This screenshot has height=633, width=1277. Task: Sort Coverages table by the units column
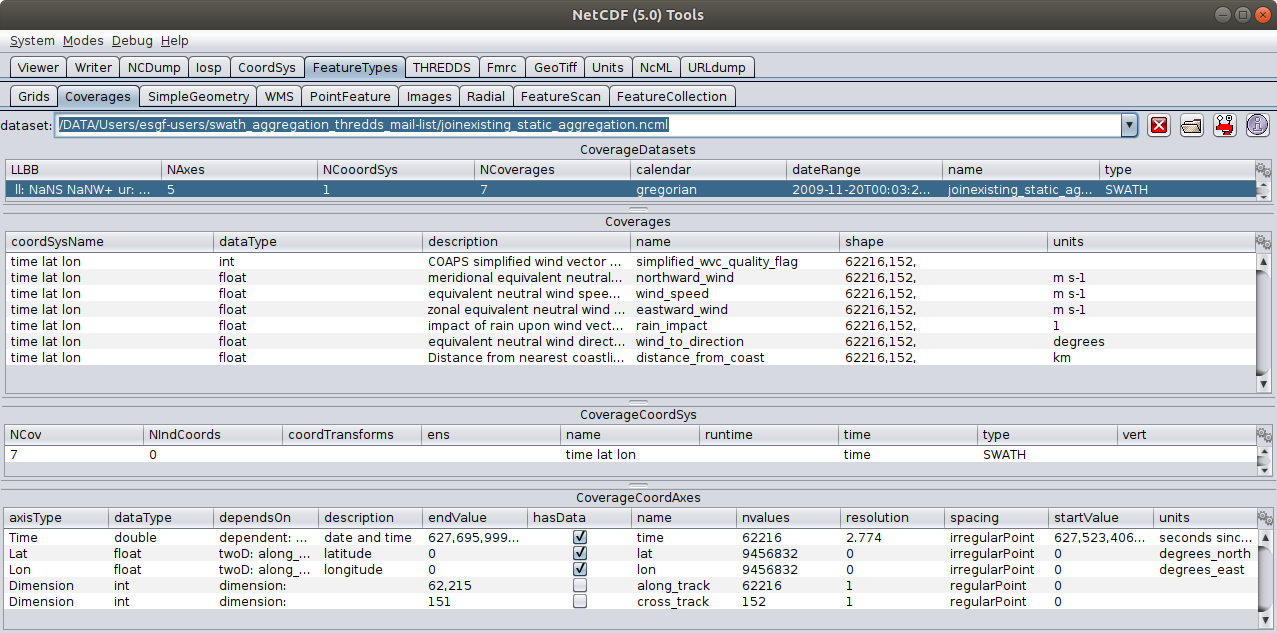tap(1150, 242)
